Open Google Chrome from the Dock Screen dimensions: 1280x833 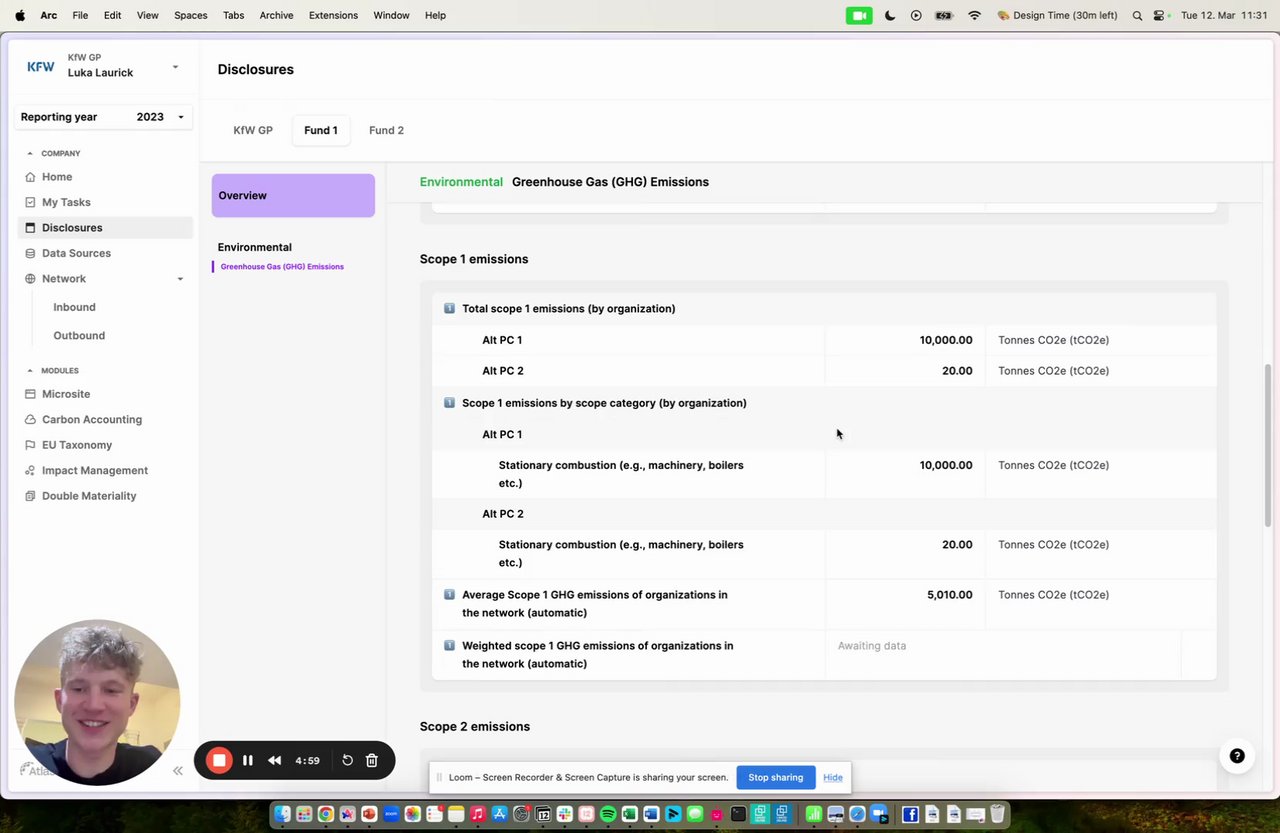coord(325,815)
